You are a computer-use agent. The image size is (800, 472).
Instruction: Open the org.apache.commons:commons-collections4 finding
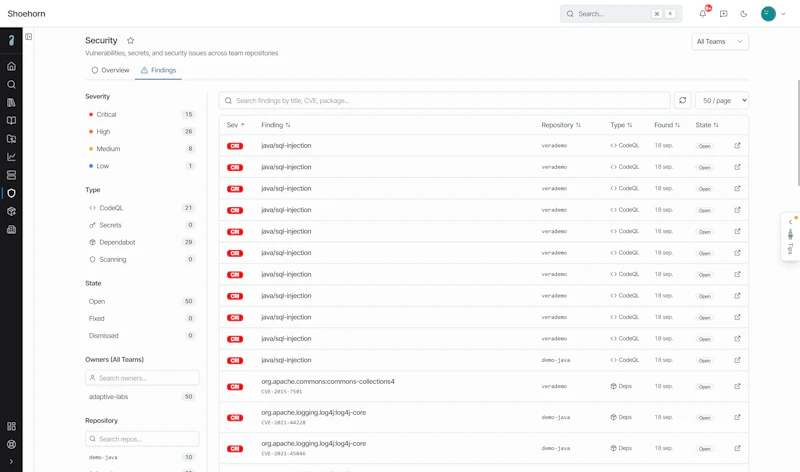pyautogui.click(x=328, y=382)
